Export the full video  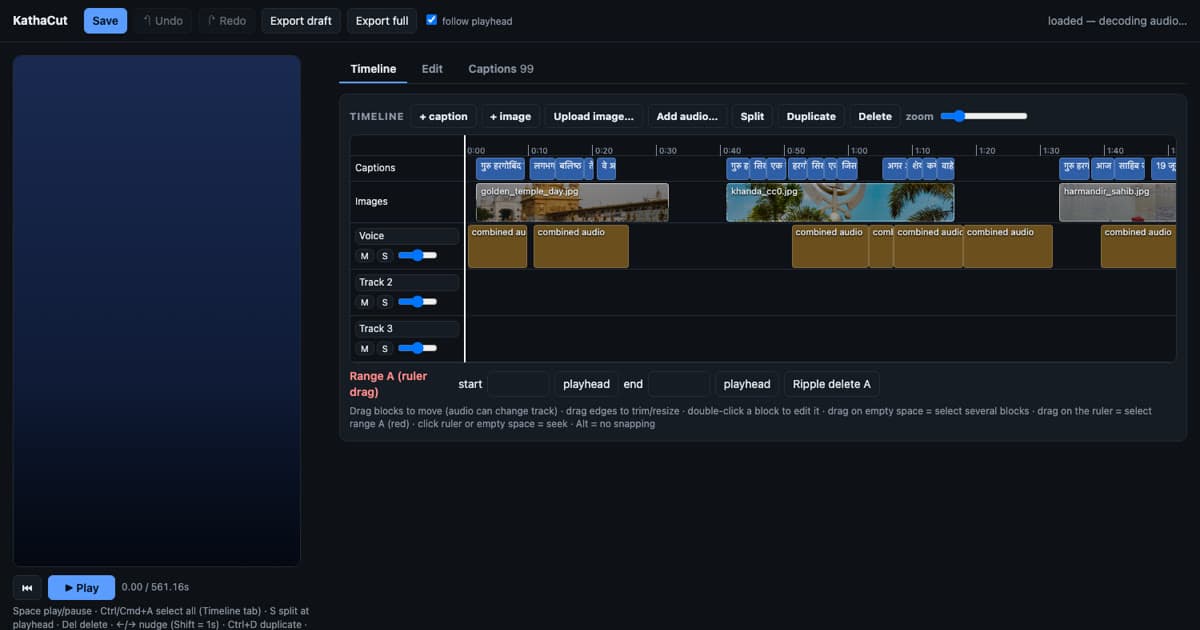(382, 21)
